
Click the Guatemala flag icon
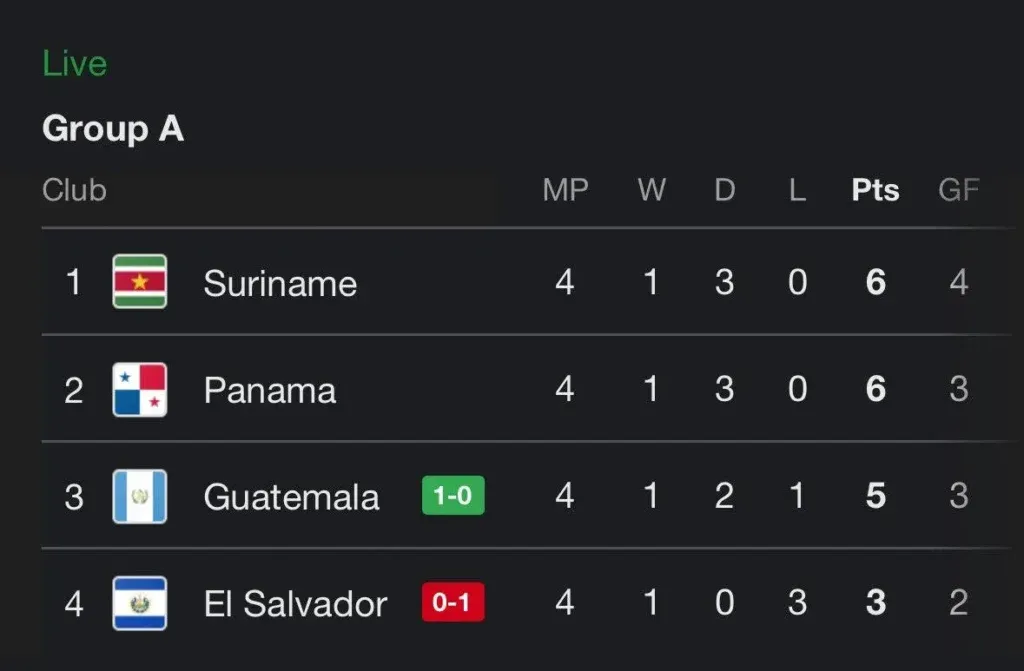(x=140, y=497)
